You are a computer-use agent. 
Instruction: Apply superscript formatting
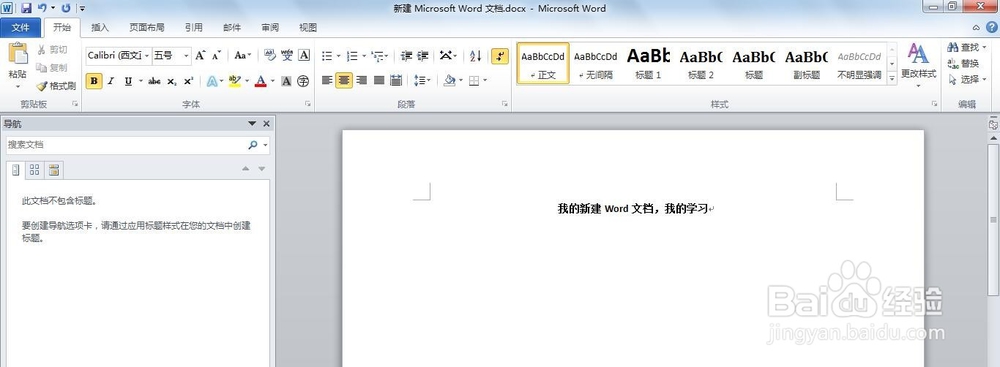tap(188, 81)
